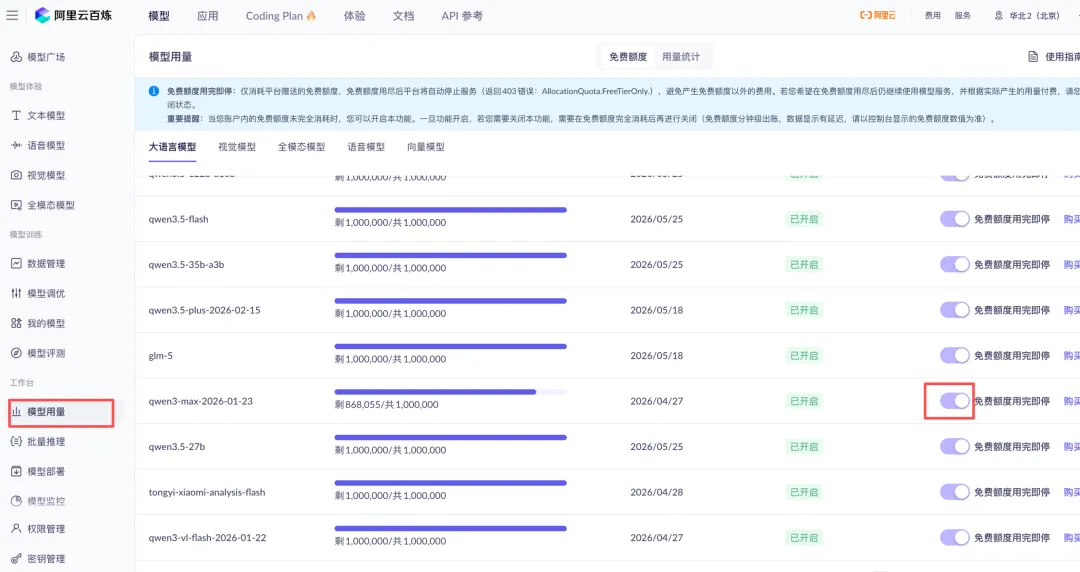Click the model name qwen3-vl-flash-2026-01-22
The height and width of the screenshot is (572, 1080).
click(207, 538)
